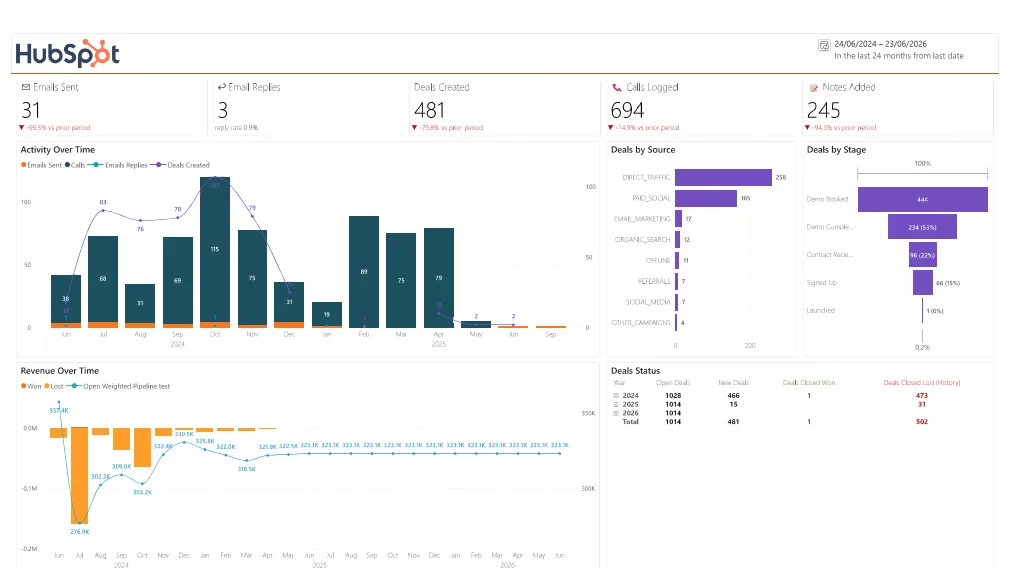The width and height of the screenshot is (1011, 568).
Task: Toggle Lost legend in Revenue chart
Action: (x=54, y=386)
